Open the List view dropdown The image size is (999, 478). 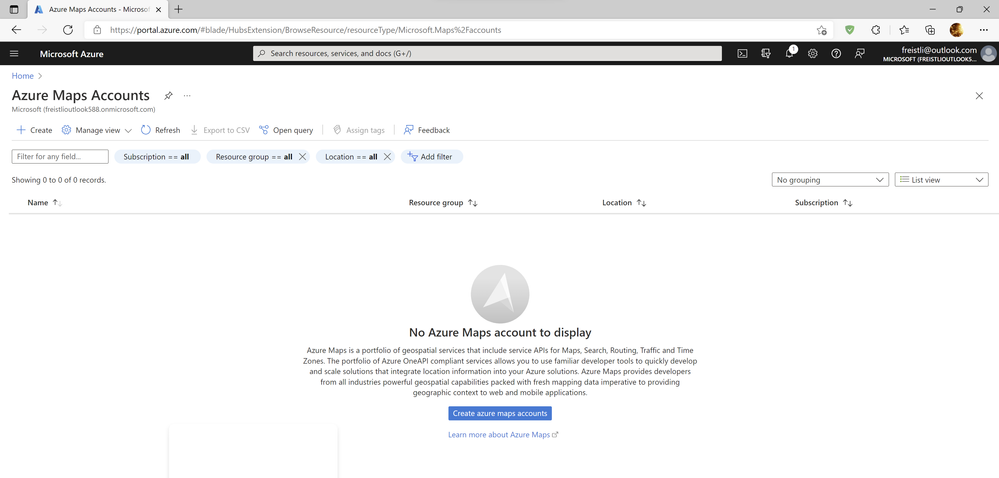point(942,180)
